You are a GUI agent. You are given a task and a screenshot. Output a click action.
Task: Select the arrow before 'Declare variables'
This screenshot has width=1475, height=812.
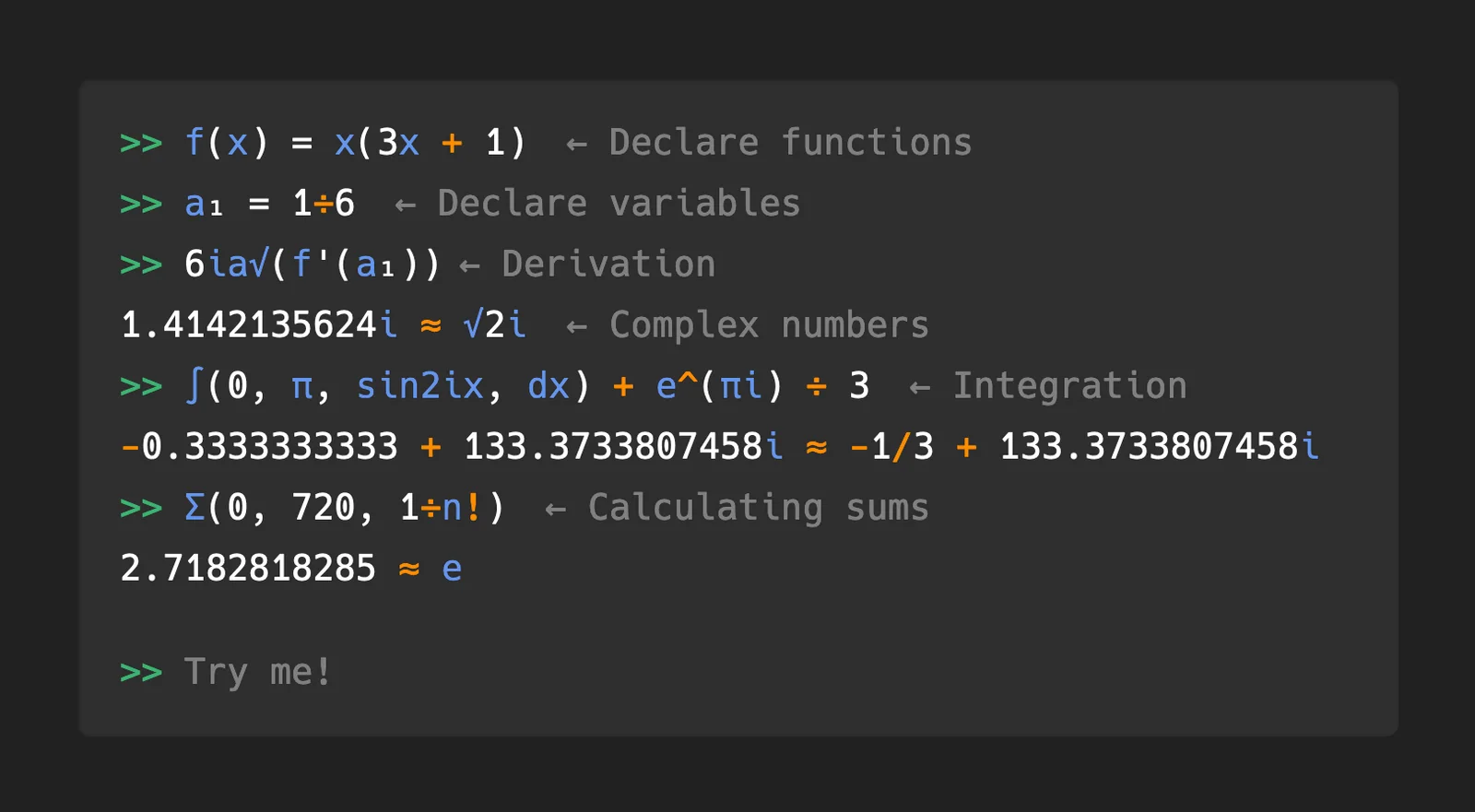coord(406,205)
